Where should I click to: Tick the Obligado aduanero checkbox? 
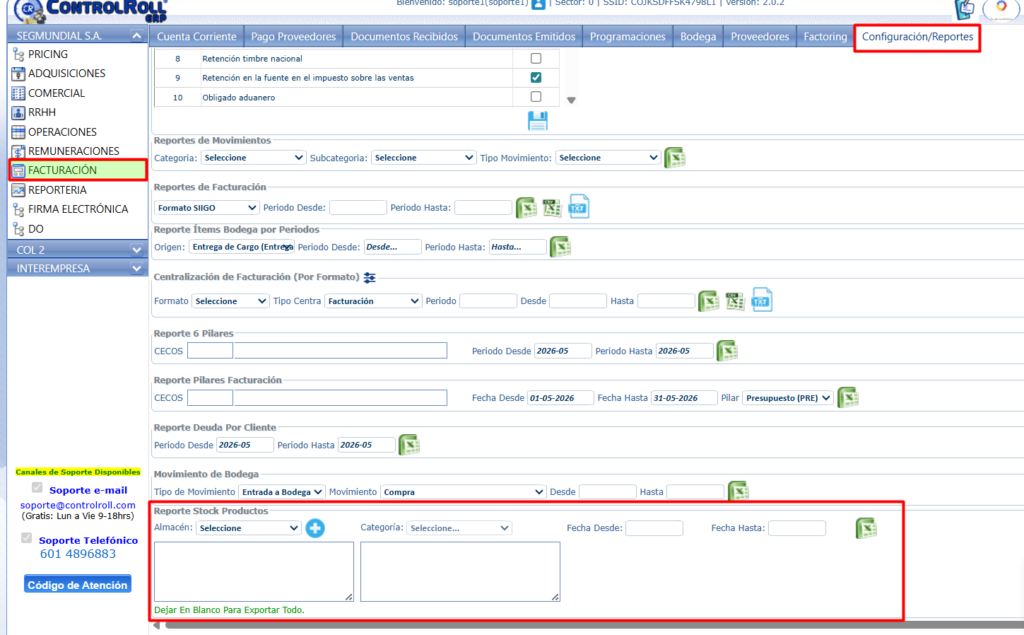point(536,97)
